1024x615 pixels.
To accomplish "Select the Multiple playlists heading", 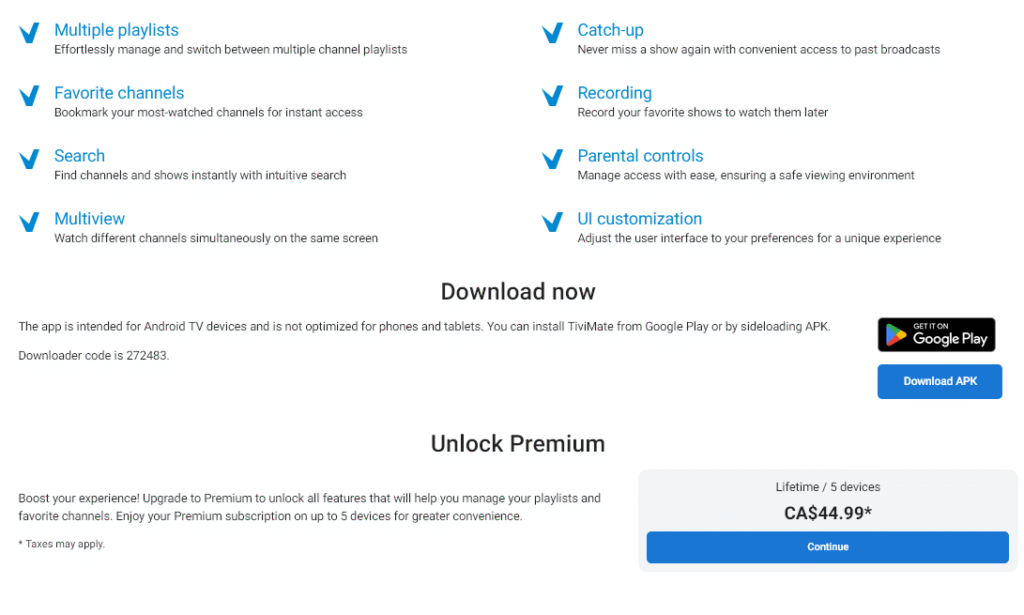I will point(116,30).
